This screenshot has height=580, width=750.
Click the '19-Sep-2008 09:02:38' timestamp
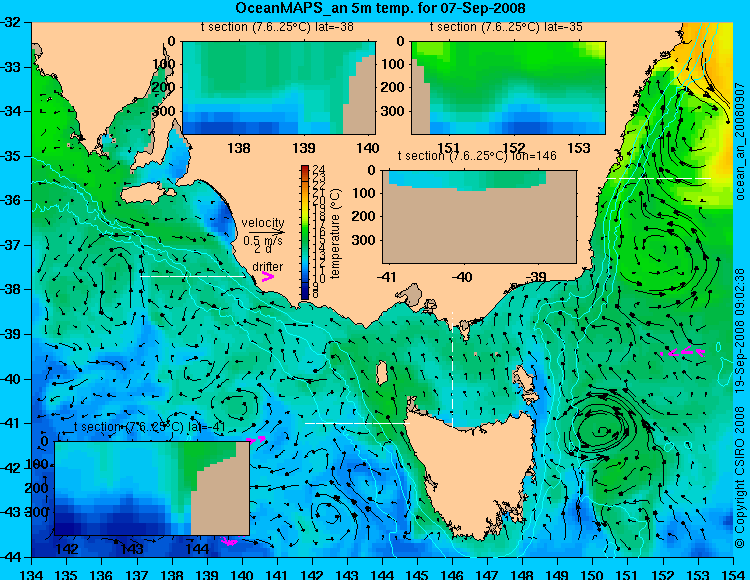pyautogui.click(x=739, y=330)
